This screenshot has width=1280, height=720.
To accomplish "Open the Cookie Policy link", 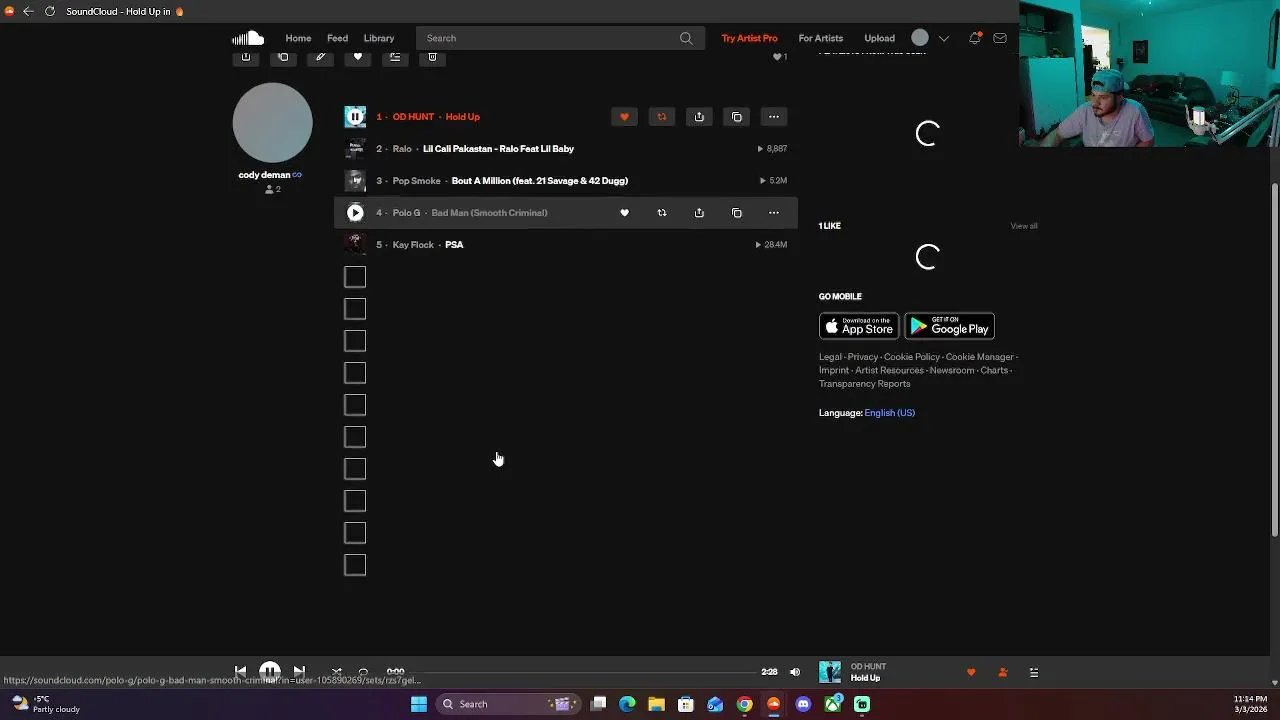I will [912, 357].
